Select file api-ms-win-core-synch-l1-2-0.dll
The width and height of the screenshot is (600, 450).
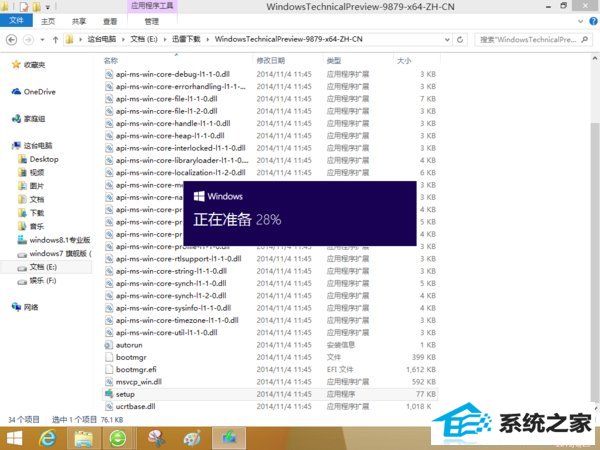(171, 295)
